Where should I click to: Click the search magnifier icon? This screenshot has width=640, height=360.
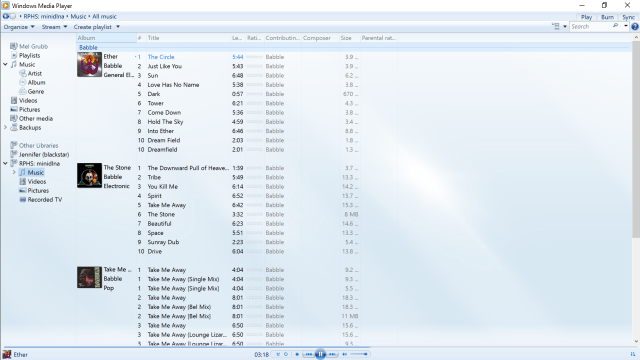616,26
